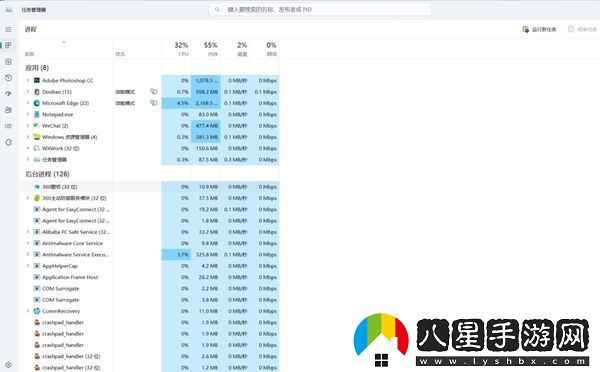Sort by the 2% disk column
Screen dimensions: 600x372
235,49
